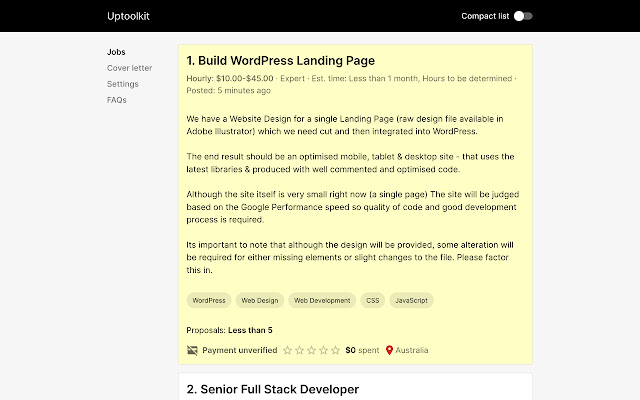Click the Payment unverified text
Viewport: 640px width, 400px height.
click(x=240, y=350)
